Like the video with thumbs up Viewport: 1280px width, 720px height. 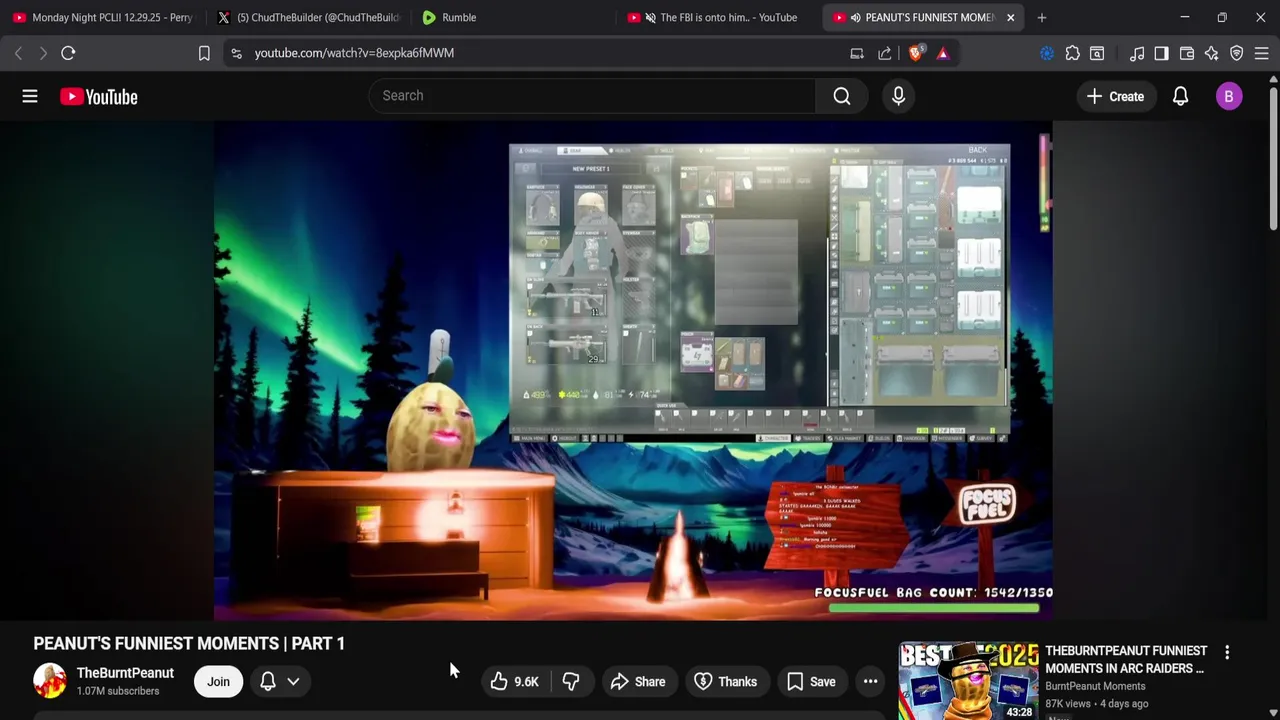pos(514,681)
